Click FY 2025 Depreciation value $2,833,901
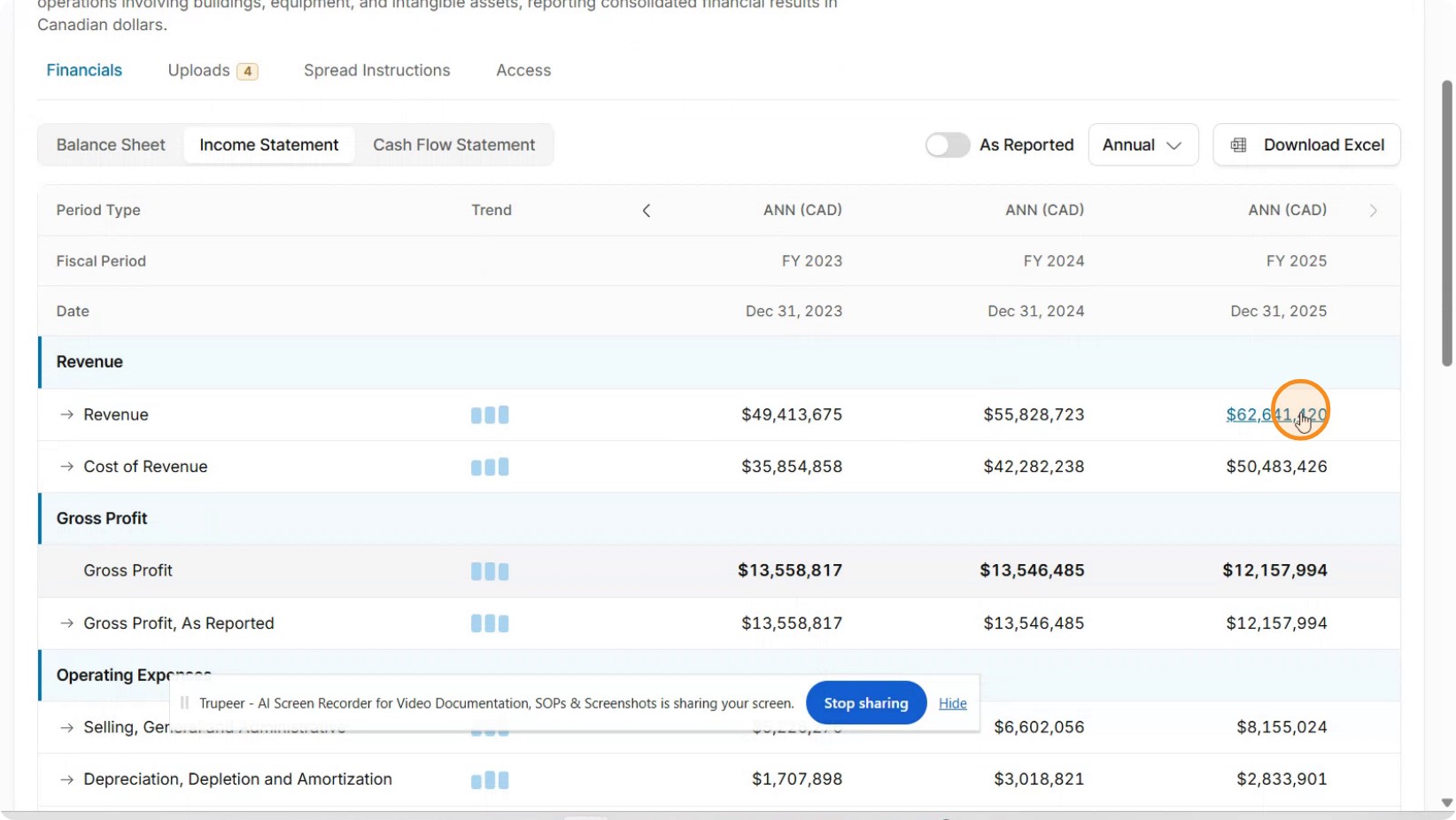The image size is (1456, 820). click(x=1282, y=779)
